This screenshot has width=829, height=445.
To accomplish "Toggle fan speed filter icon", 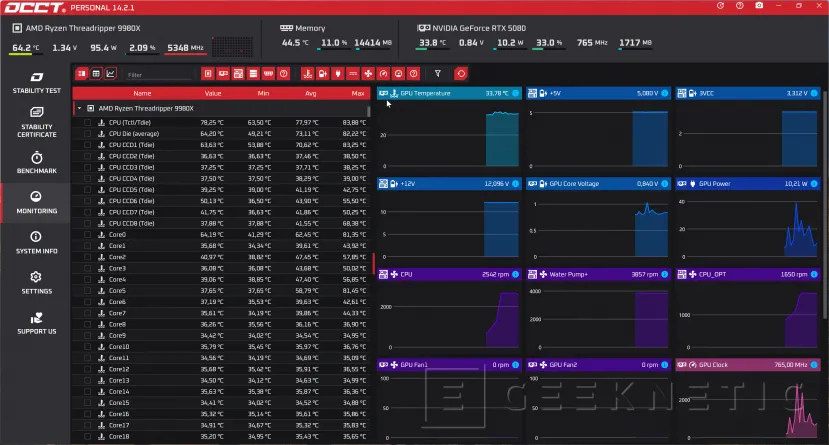I will (x=368, y=73).
